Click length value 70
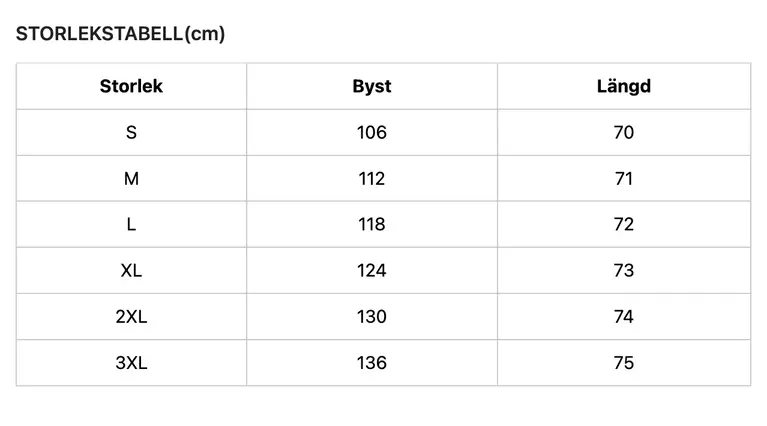The image size is (767, 426). [x=624, y=133]
